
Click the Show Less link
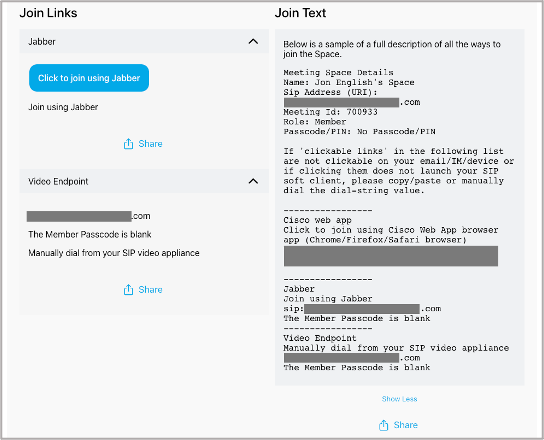399,399
